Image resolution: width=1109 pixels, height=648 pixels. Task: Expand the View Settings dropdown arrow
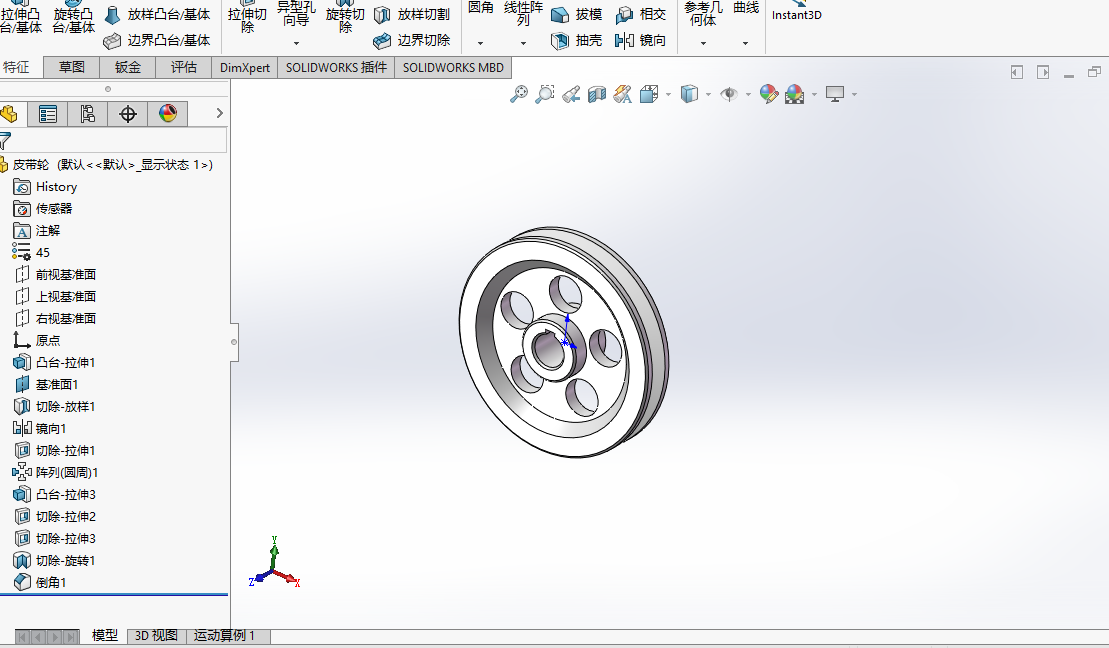[854, 94]
